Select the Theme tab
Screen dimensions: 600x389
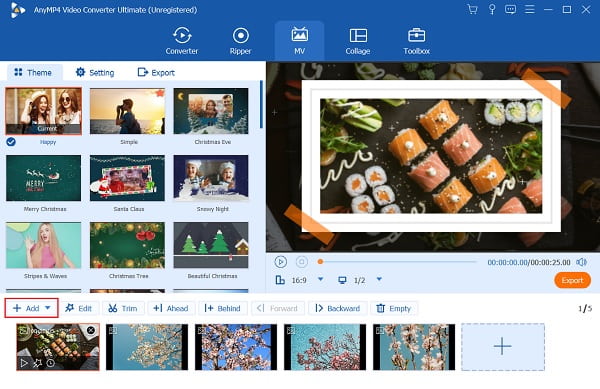point(33,72)
